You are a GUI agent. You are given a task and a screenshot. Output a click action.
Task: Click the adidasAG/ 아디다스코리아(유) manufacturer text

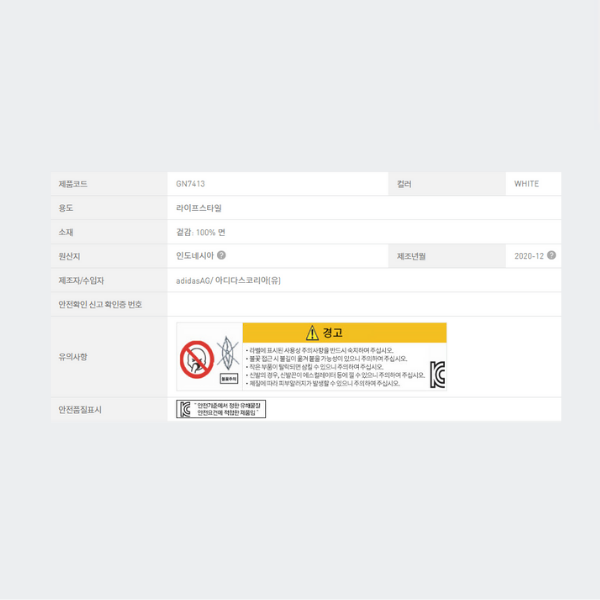coord(228,280)
